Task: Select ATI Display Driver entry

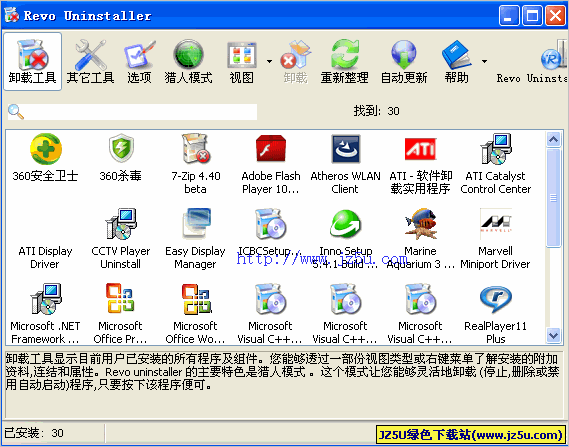Action: point(45,257)
